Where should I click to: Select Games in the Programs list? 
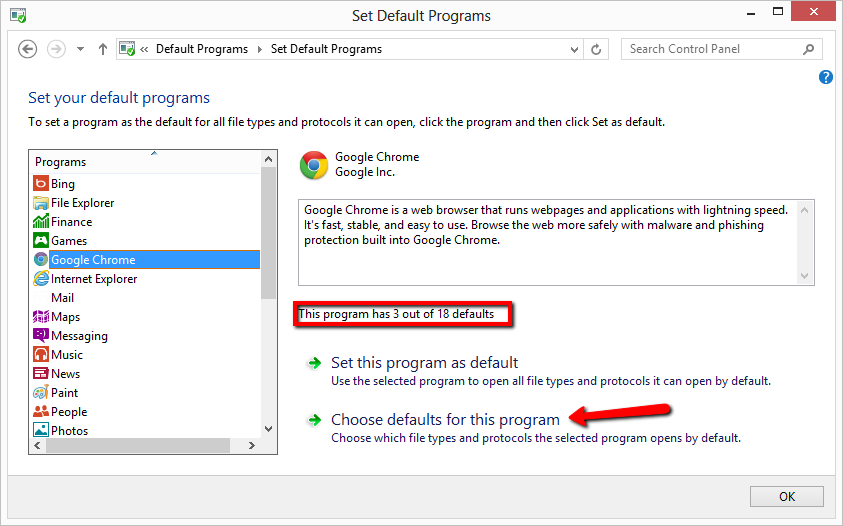click(69, 240)
